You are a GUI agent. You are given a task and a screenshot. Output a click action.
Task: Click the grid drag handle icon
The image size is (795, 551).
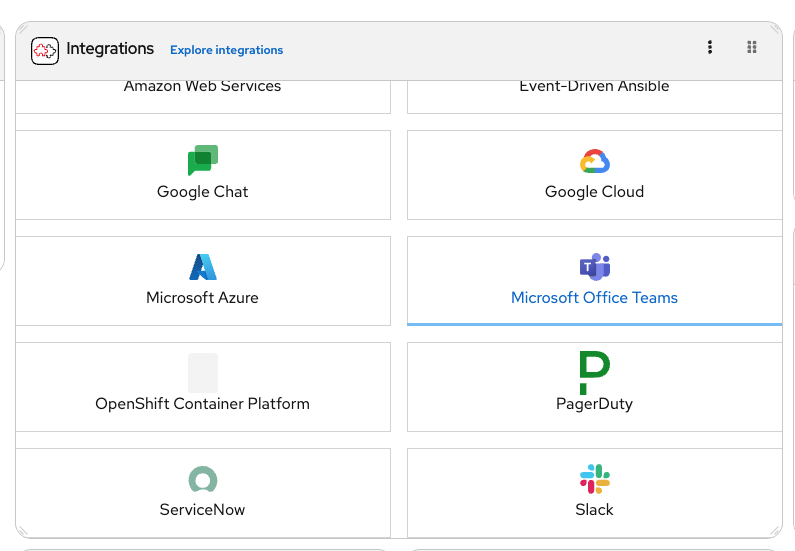752,47
